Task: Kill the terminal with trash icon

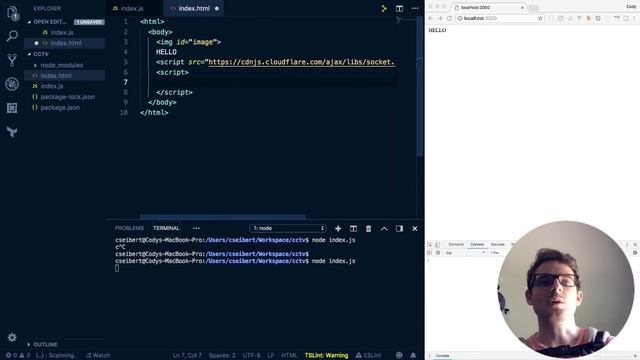Action: 369,229
